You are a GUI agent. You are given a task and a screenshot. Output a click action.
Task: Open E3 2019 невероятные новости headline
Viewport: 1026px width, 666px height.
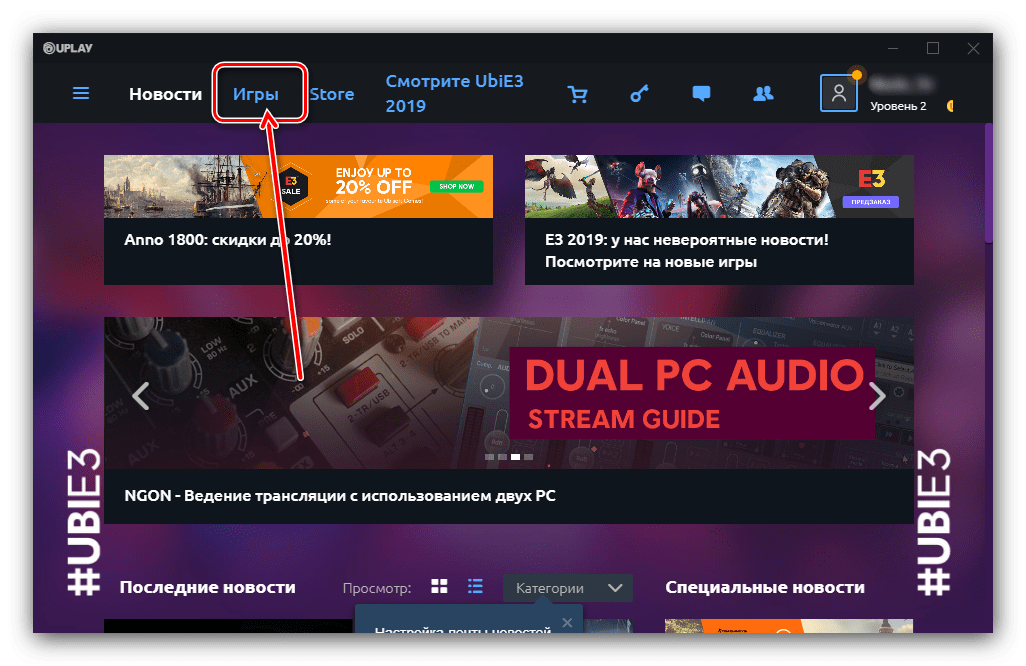click(x=686, y=251)
